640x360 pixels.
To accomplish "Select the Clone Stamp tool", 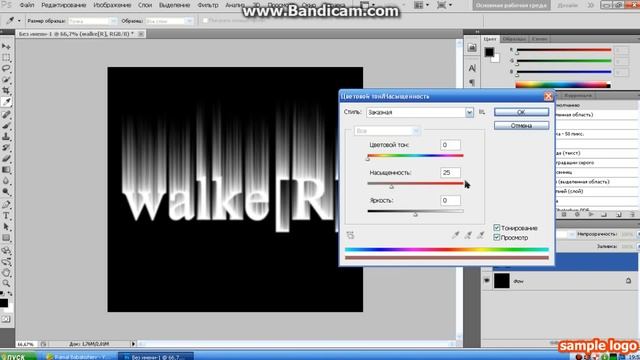I will point(6,137).
